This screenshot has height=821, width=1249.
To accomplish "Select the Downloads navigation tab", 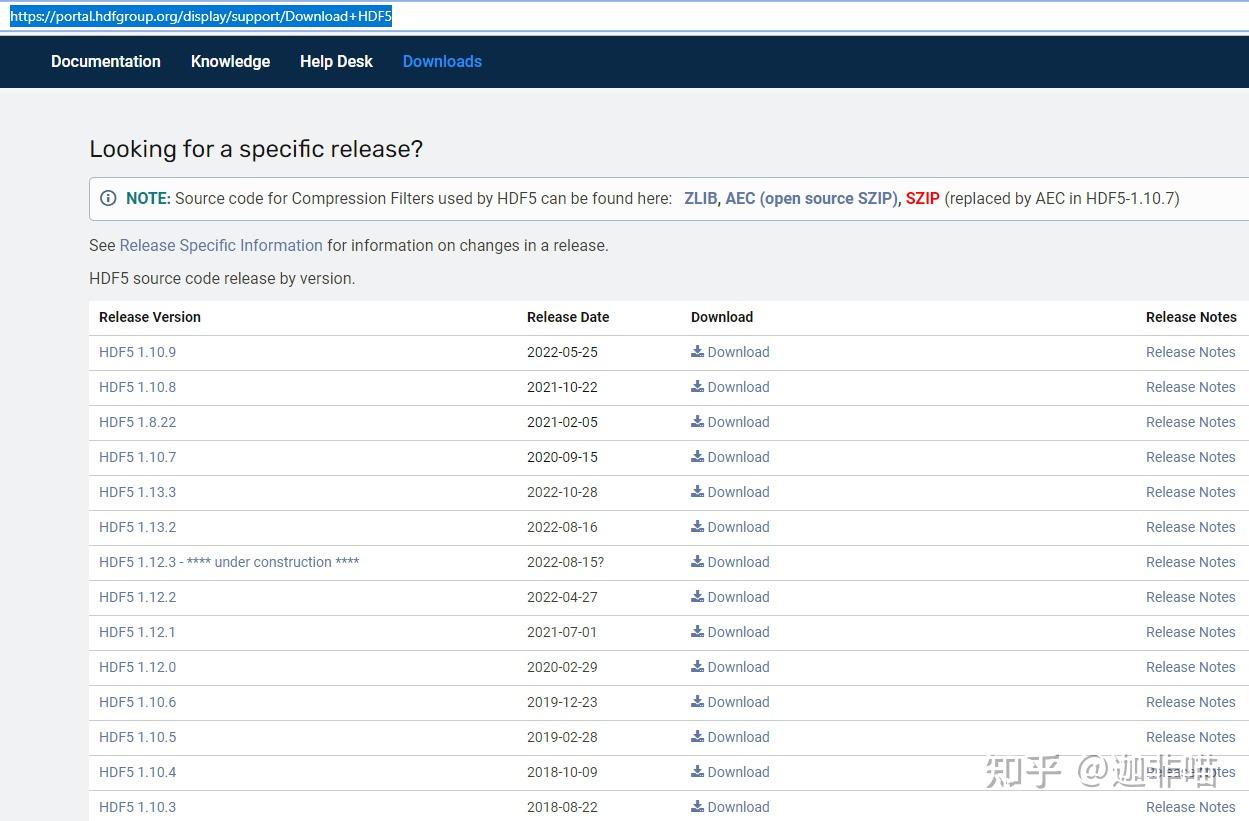I will pos(442,61).
